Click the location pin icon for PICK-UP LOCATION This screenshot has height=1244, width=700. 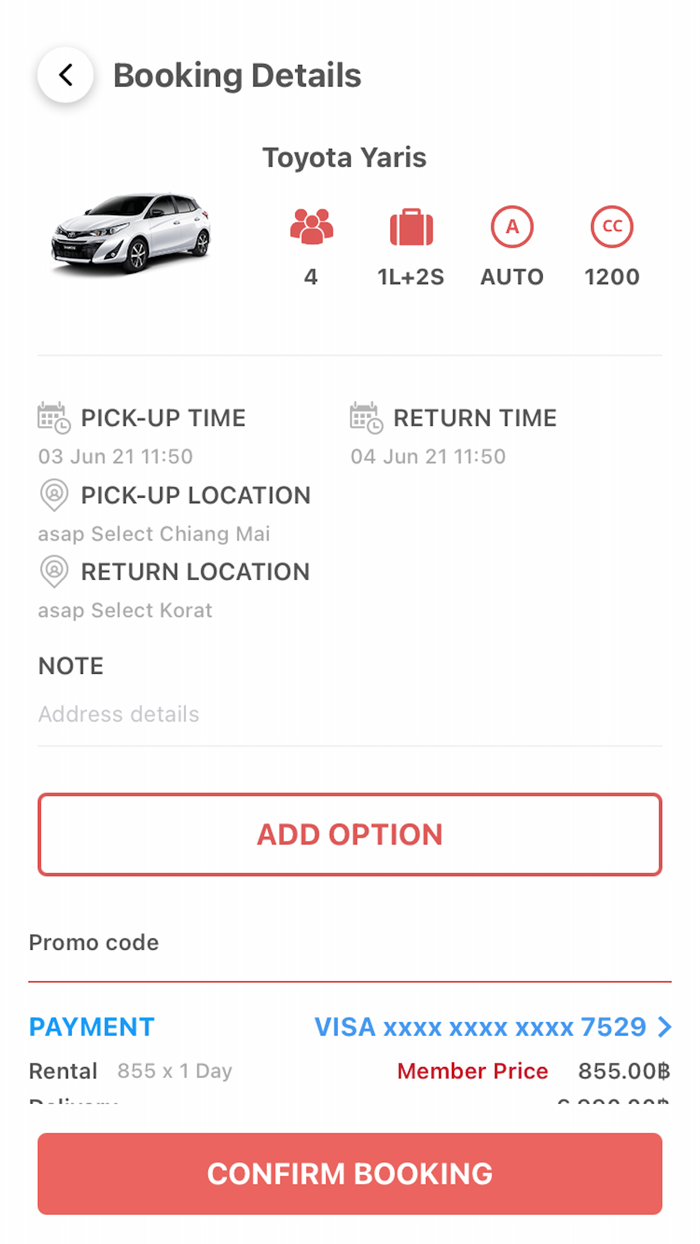point(53,495)
